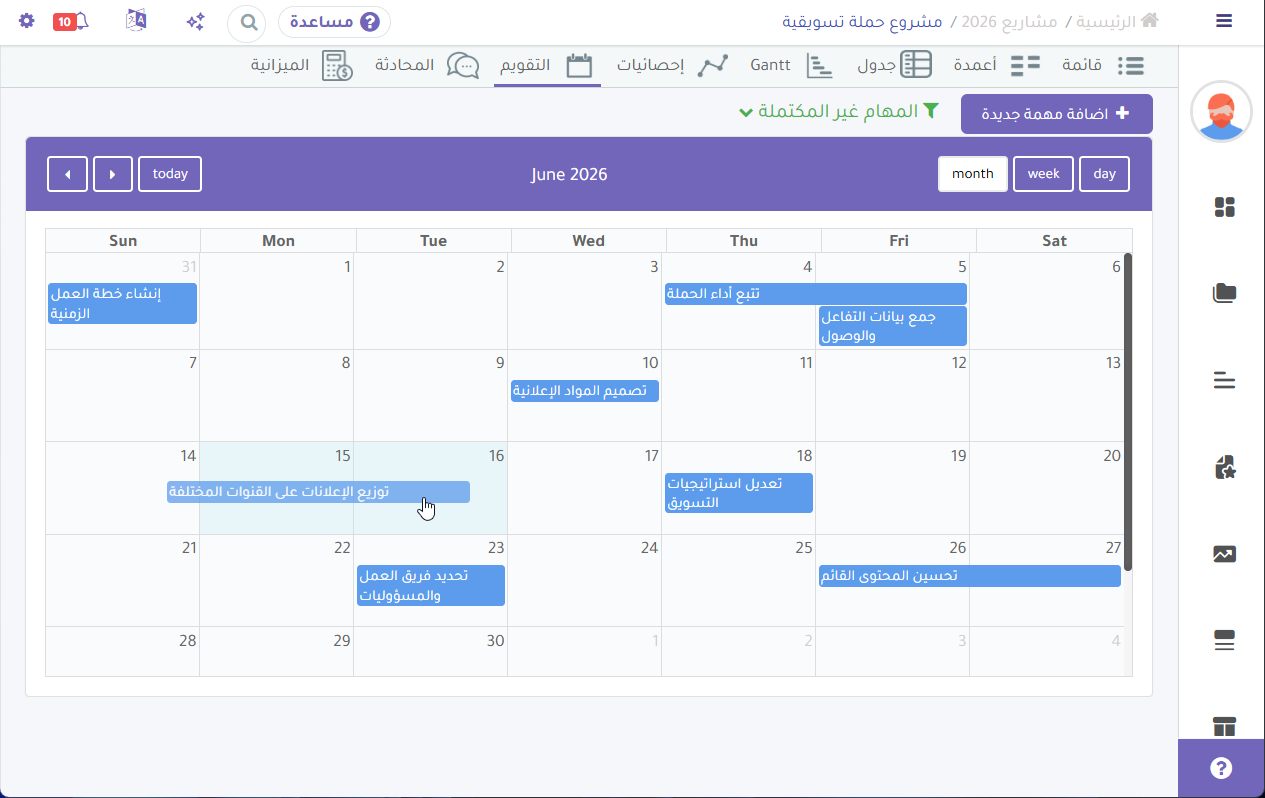Open notifications bell with 10 badge

71,21
